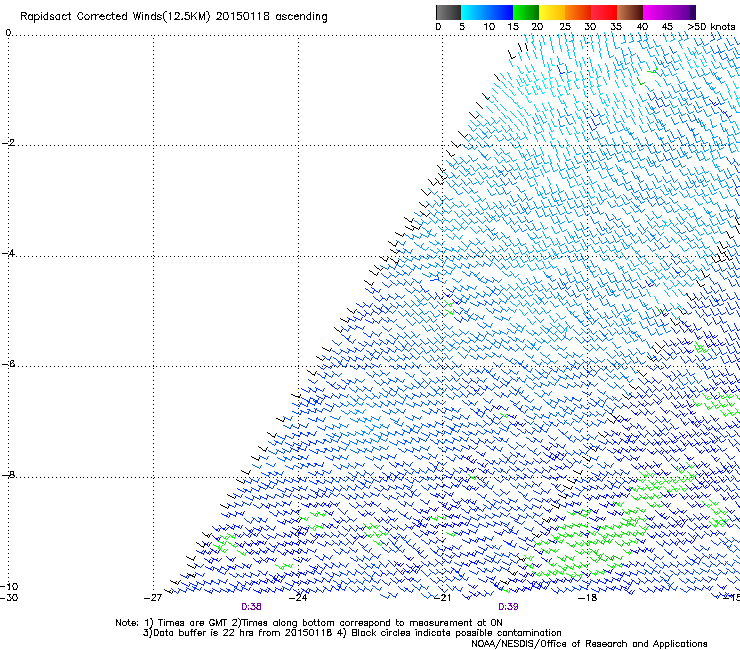The width and height of the screenshot is (740, 650).
Task: Click the blue 10-15 knots color segment
Action: (500, 12)
